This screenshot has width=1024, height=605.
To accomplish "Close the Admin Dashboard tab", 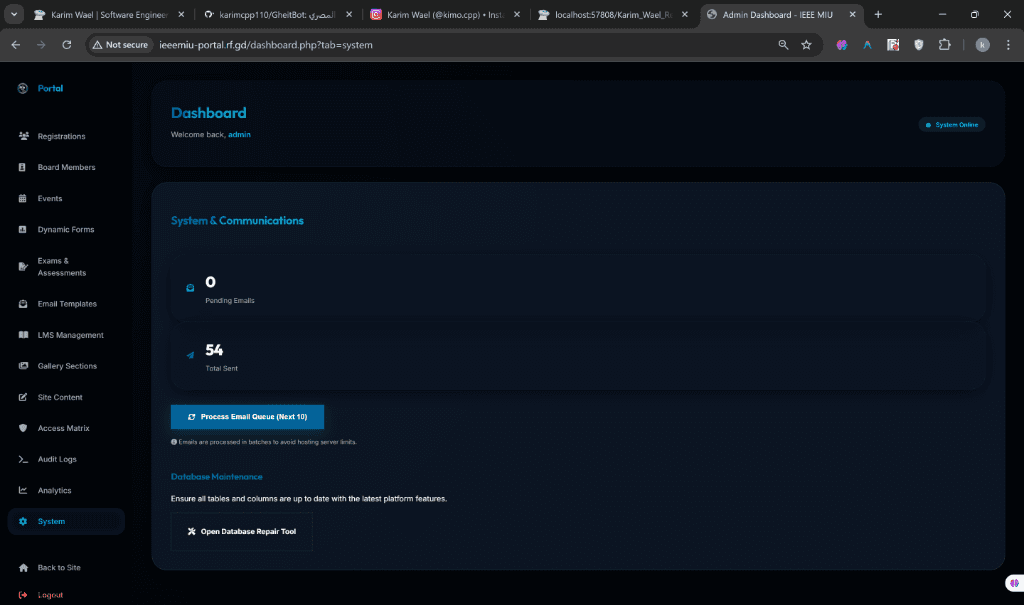I will (852, 14).
